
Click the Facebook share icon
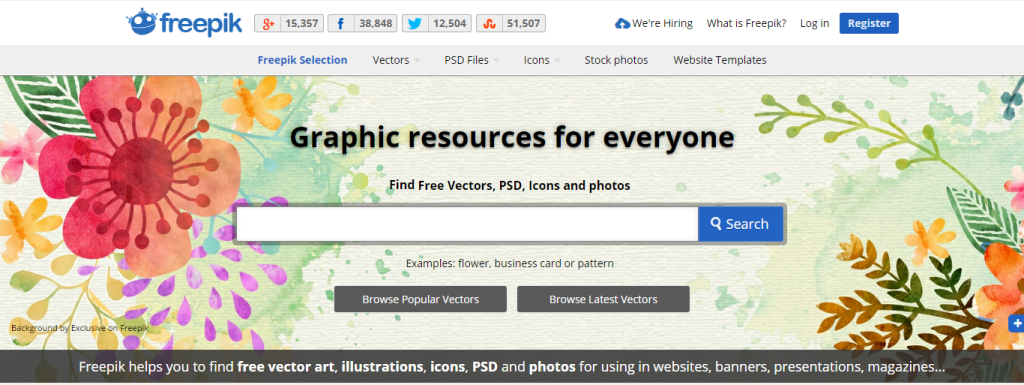[341, 23]
